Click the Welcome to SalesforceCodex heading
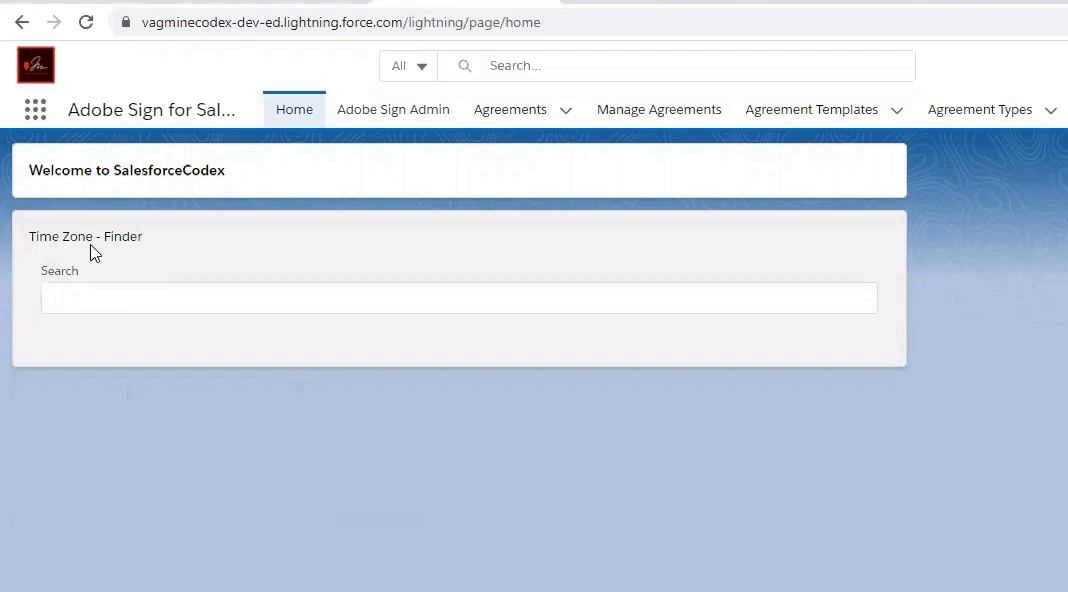The height and width of the screenshot is (592, 1068). tap(127, 170)
